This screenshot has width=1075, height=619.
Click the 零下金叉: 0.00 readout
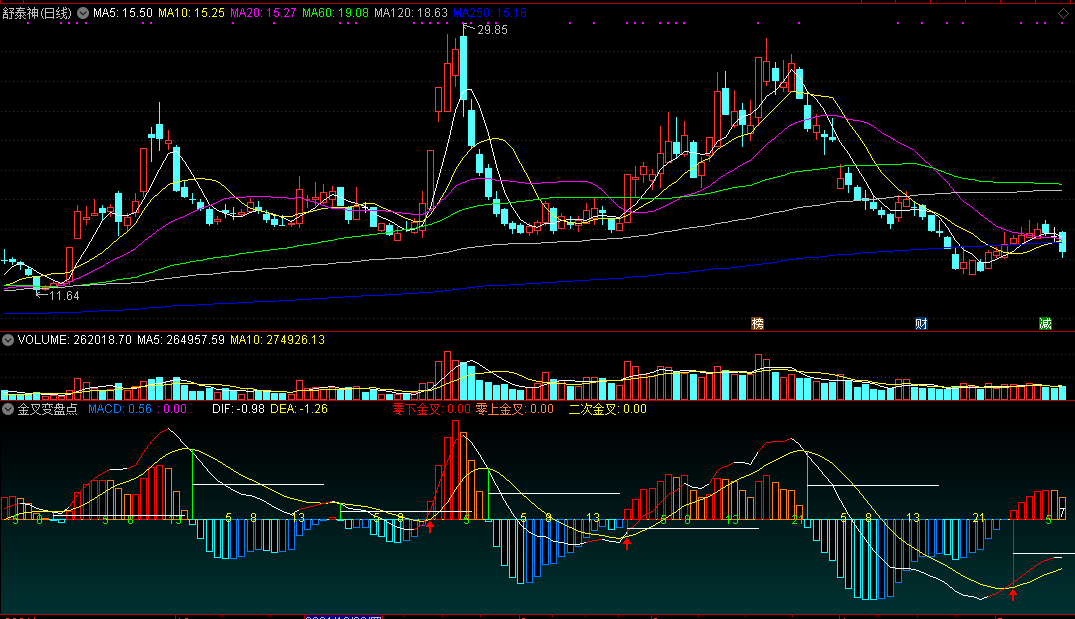point(431,409)
